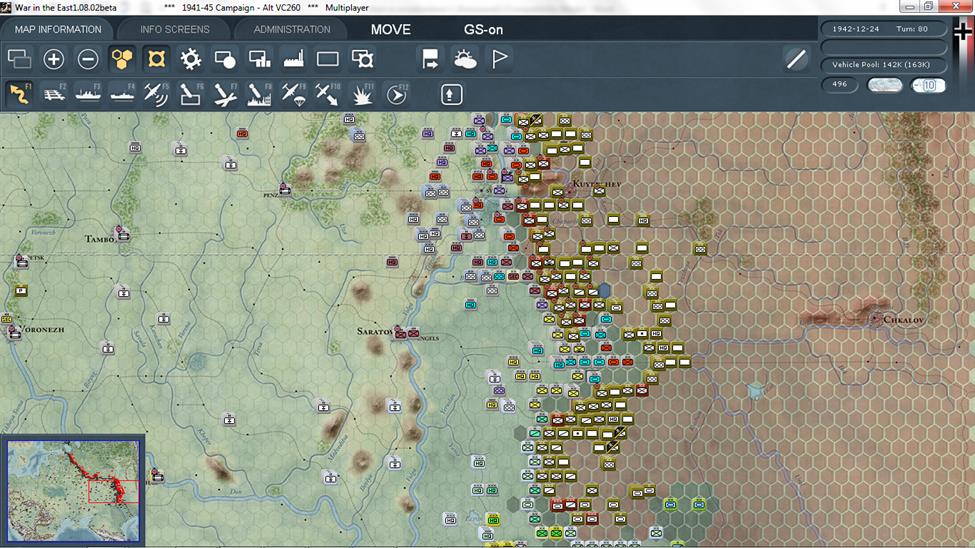Click the Saratov city label
Viewport: 975px width, 548px height.
(374, 332)
